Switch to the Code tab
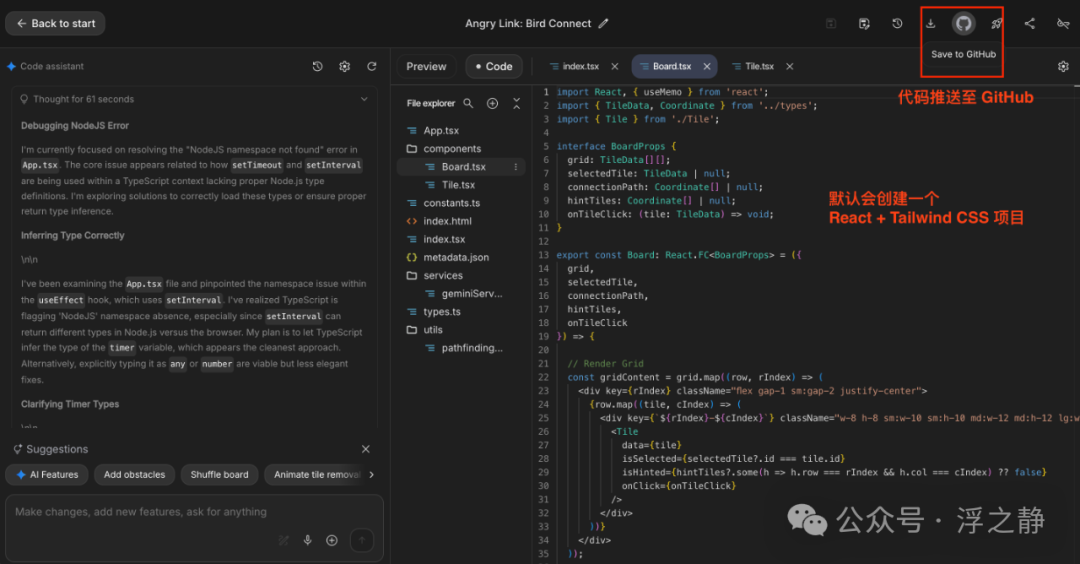This screenshot has width=1080, height=564. tap(494, 66)
